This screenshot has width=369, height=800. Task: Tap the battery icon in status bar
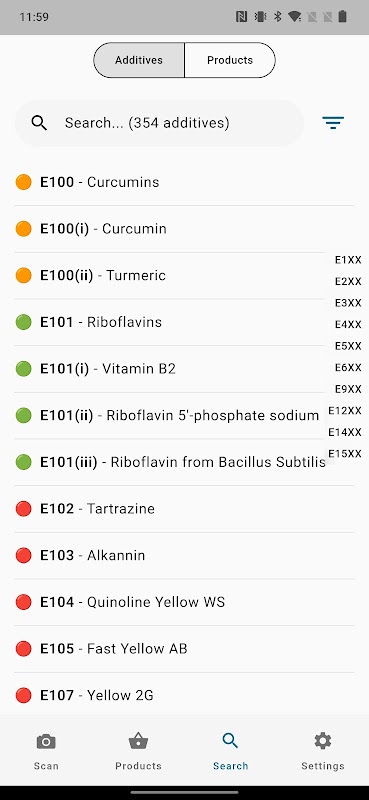342,17
